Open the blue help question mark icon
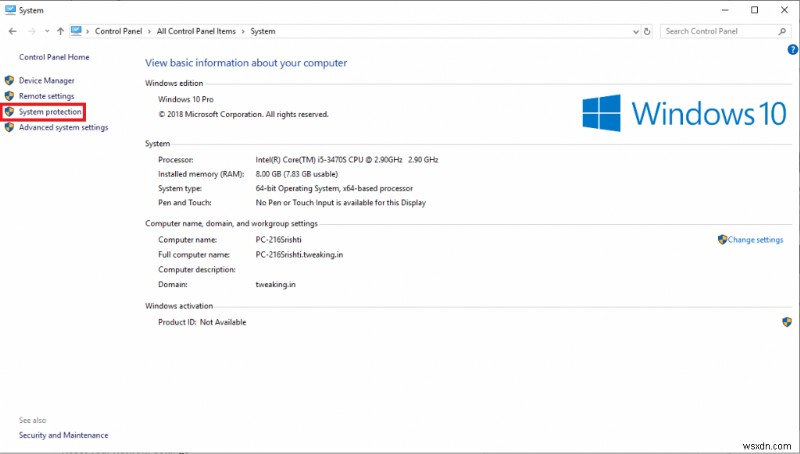 tap(792, 49)
